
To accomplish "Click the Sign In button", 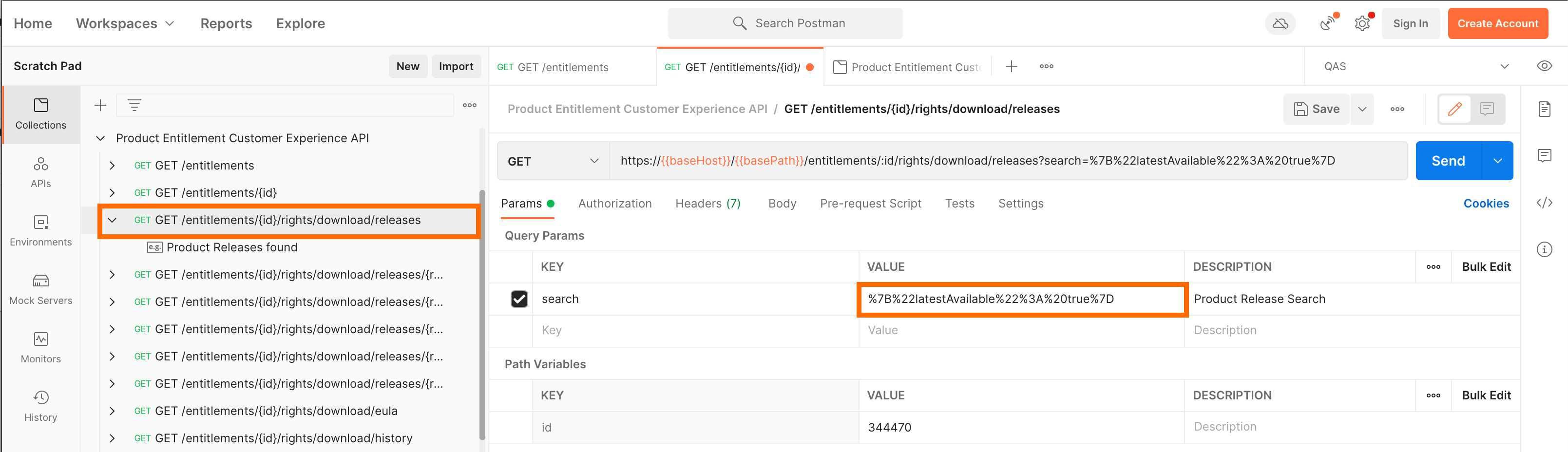I will coord(1410,24).
